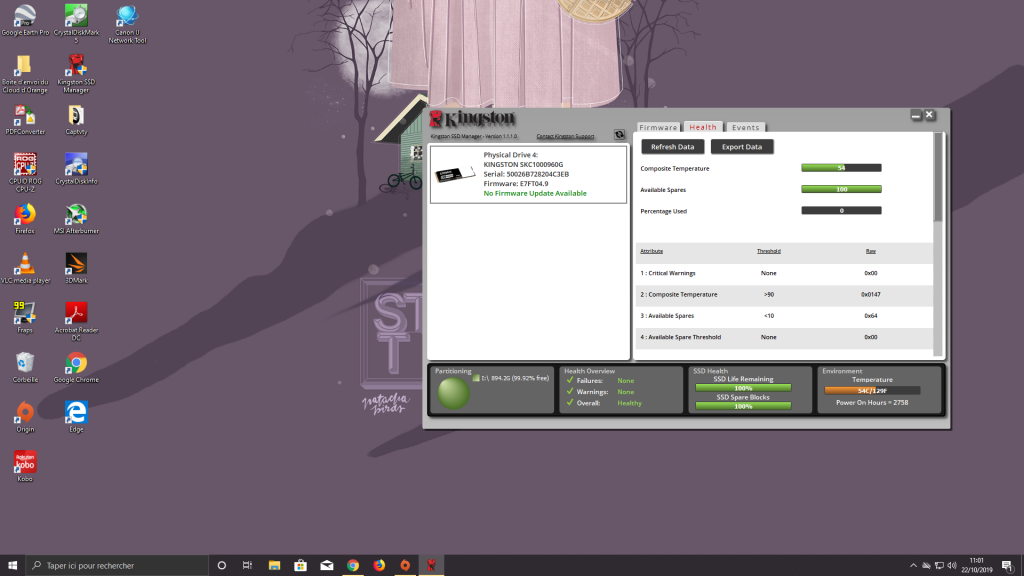Open Google Earth Pro desktop icon
The width and height of the screenshot is (1024, 576).
pos(25,20)
